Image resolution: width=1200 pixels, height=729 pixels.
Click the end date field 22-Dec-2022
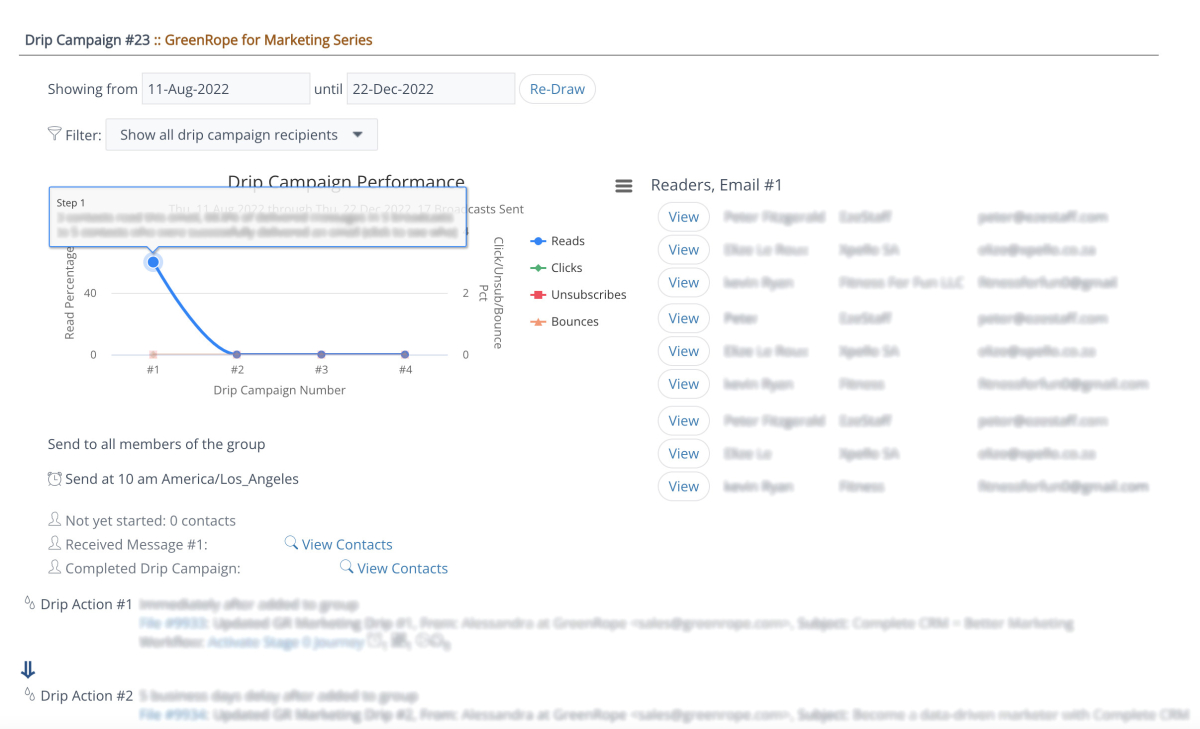(430, 89)
